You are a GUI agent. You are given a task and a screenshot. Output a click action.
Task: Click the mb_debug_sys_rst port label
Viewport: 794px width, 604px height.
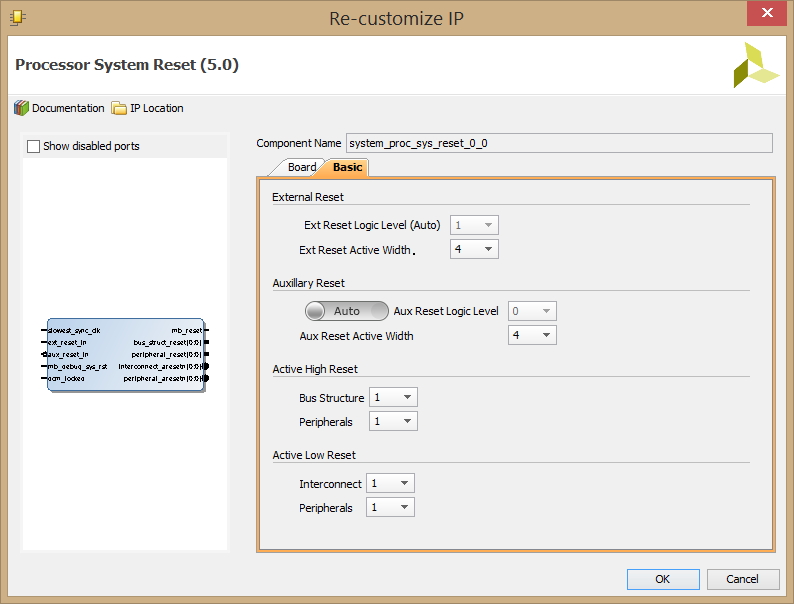[x=77, y=367]
